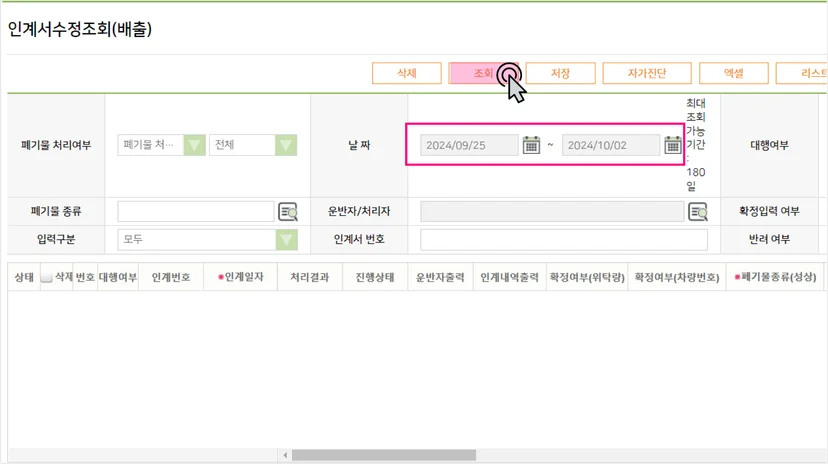Screen dimensions: 828x464
Task: Click the horizontal scrollbar thumb
Action: click(x=384, y=455)
